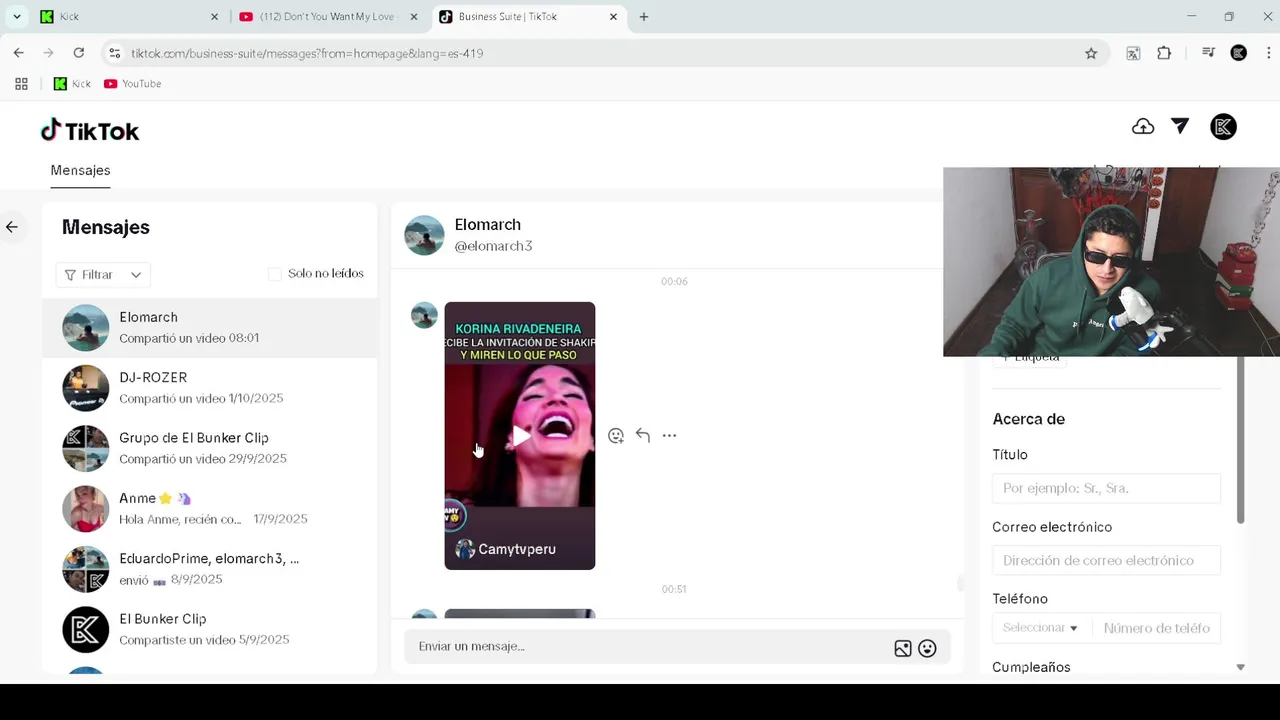This screenshot has width=1280, height=720.
Task: View site information icon in address bar
Action: [x=114, y=53]
